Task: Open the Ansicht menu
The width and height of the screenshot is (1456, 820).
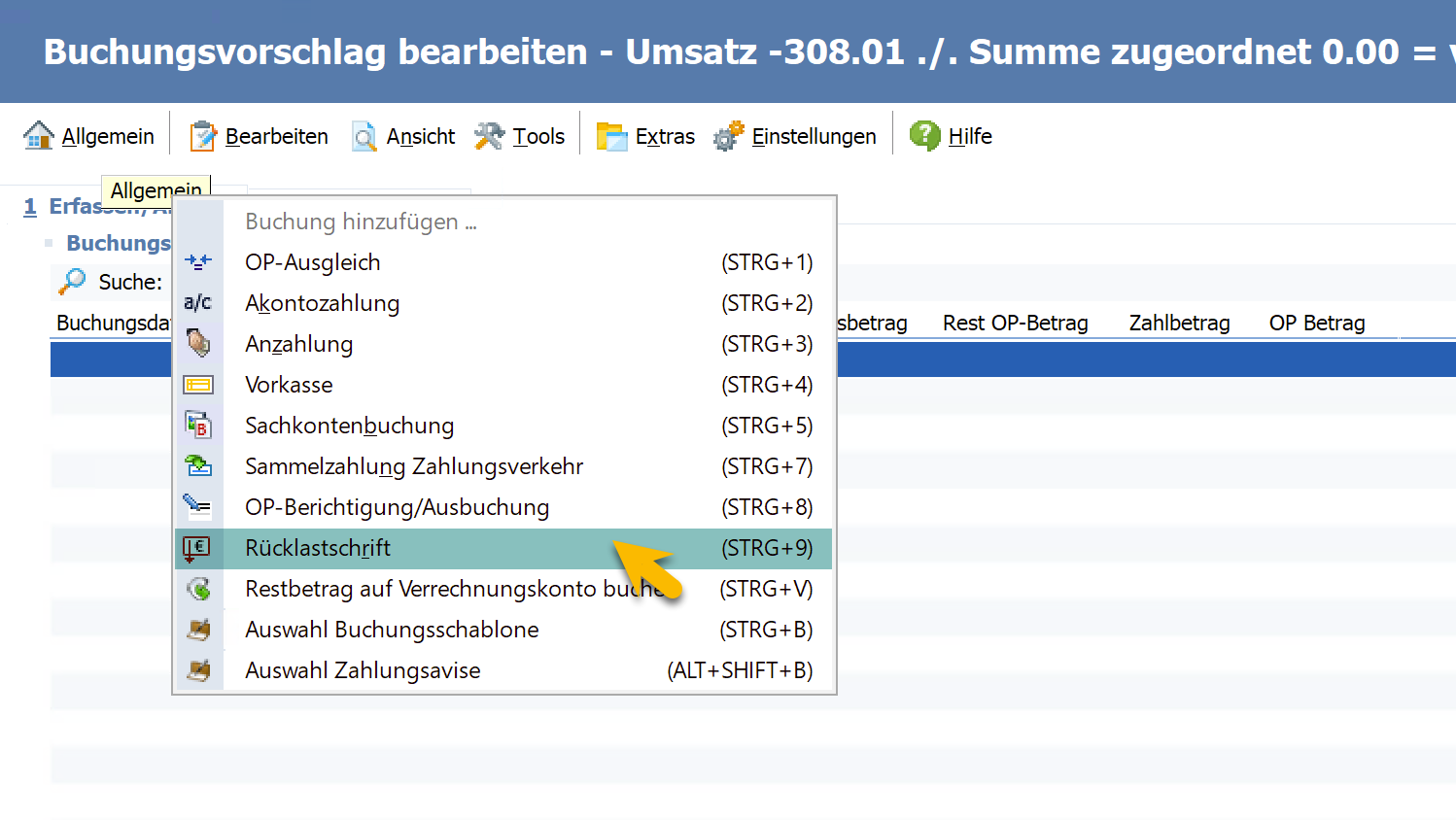Action: point(404,136)
